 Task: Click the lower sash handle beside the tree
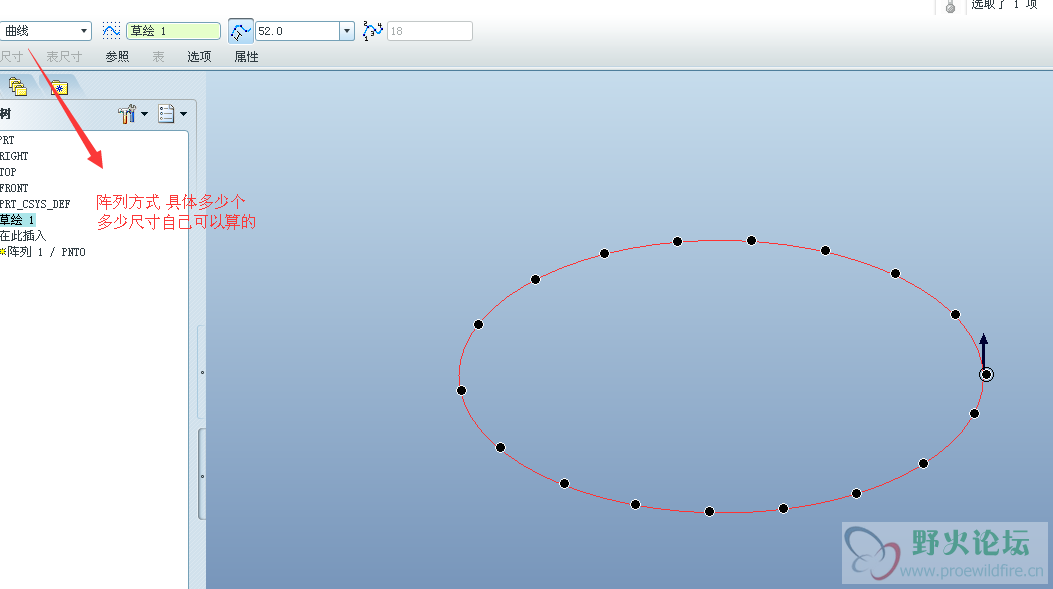201,475
